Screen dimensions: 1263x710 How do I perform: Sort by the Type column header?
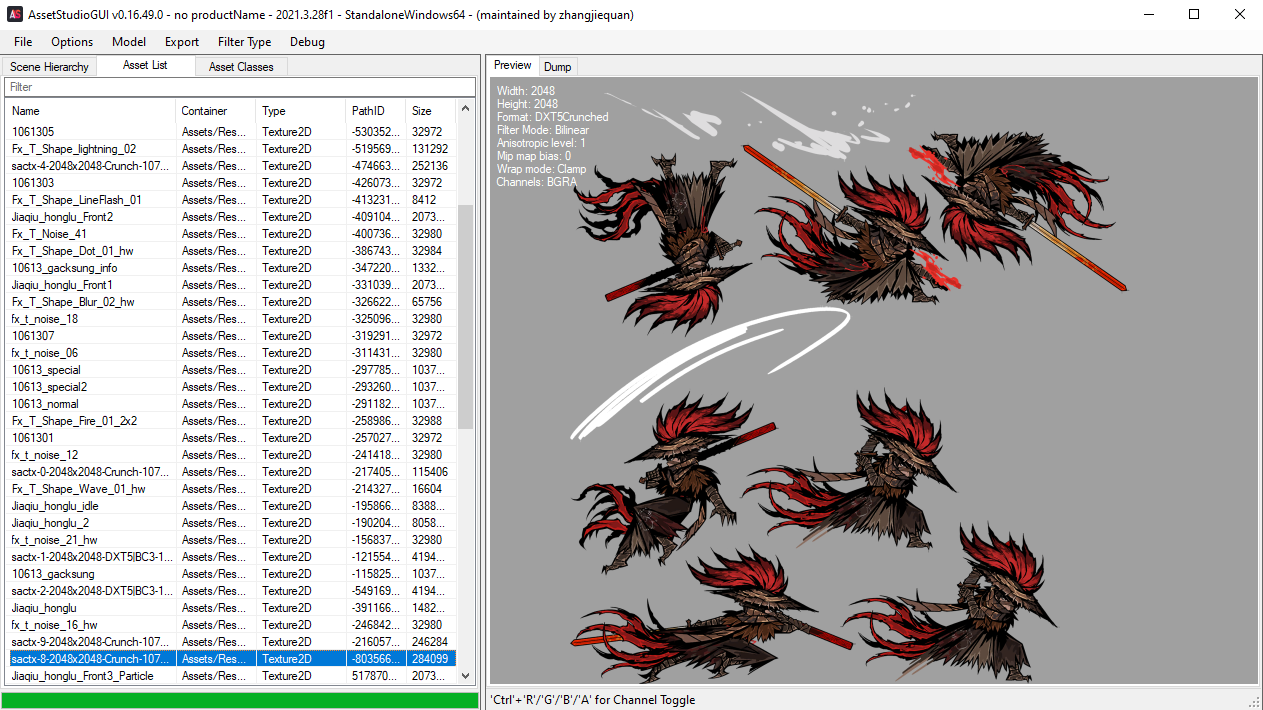tap(301, 111)
